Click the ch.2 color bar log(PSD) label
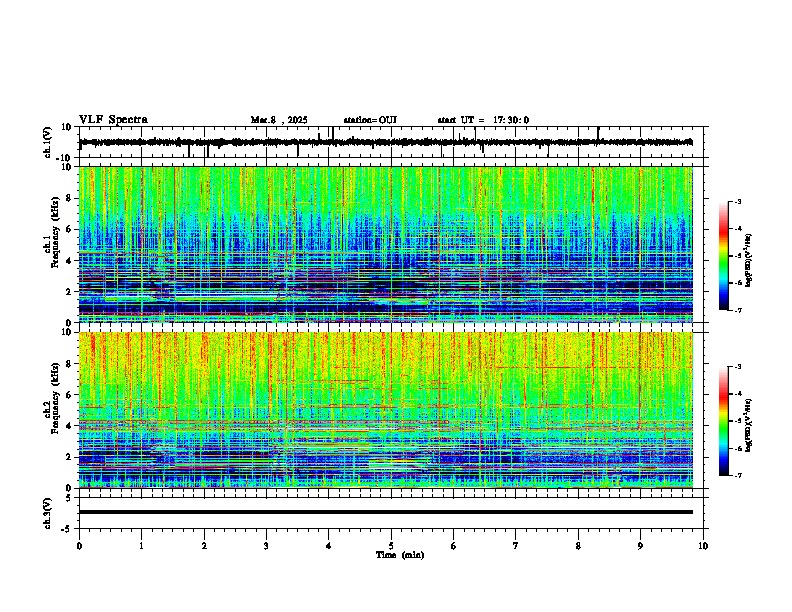This screenshot has height=612, width=792. (749, 425)
